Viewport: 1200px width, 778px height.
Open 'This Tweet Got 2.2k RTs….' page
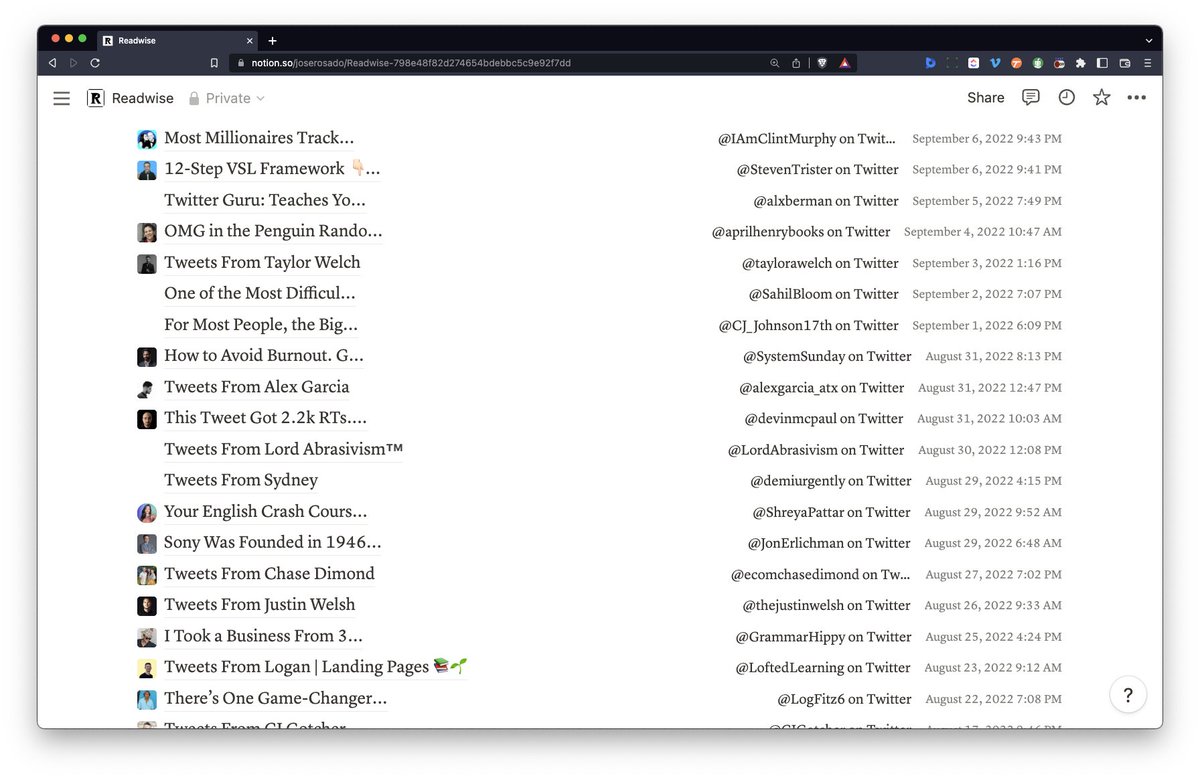[265, 417]
